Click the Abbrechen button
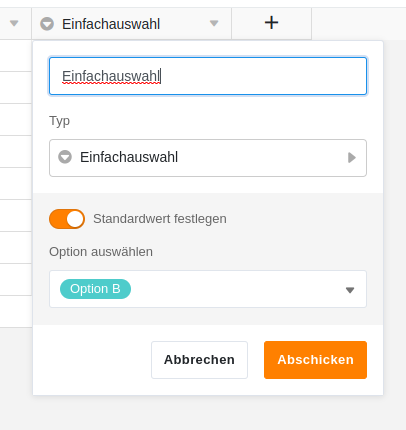 pyautogui.click(x=199, y=360)
